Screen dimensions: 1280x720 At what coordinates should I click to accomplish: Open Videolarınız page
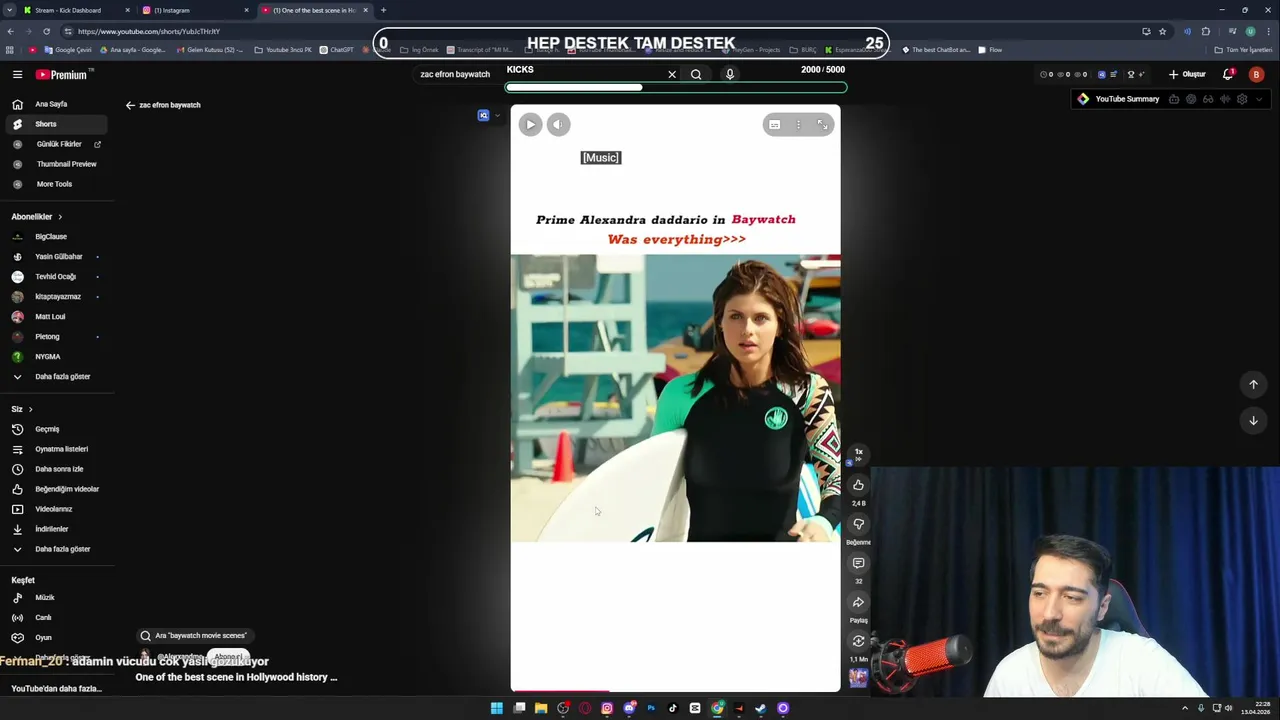[54, 509]
